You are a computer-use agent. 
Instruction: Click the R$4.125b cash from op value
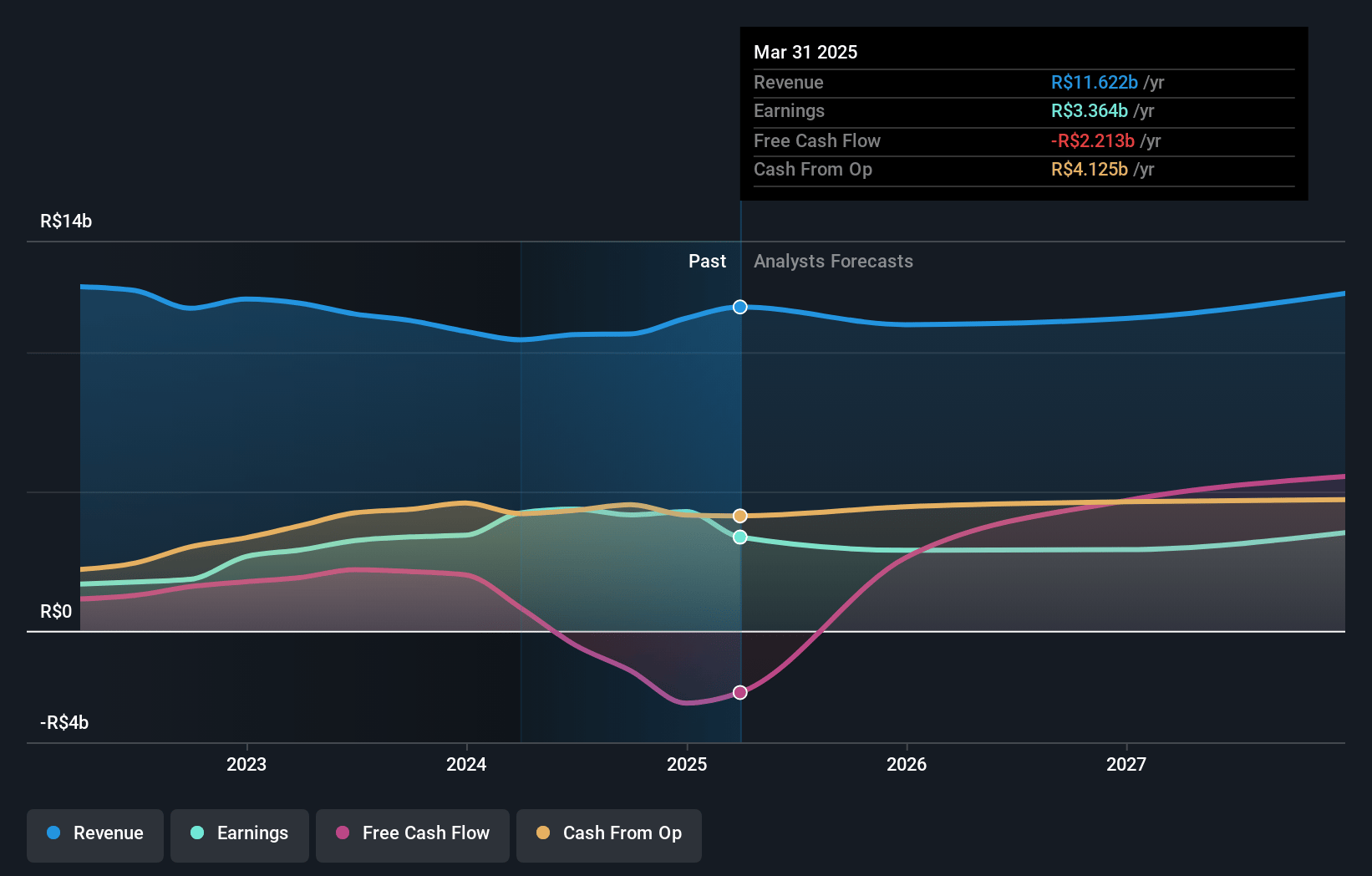point(1089,169)
